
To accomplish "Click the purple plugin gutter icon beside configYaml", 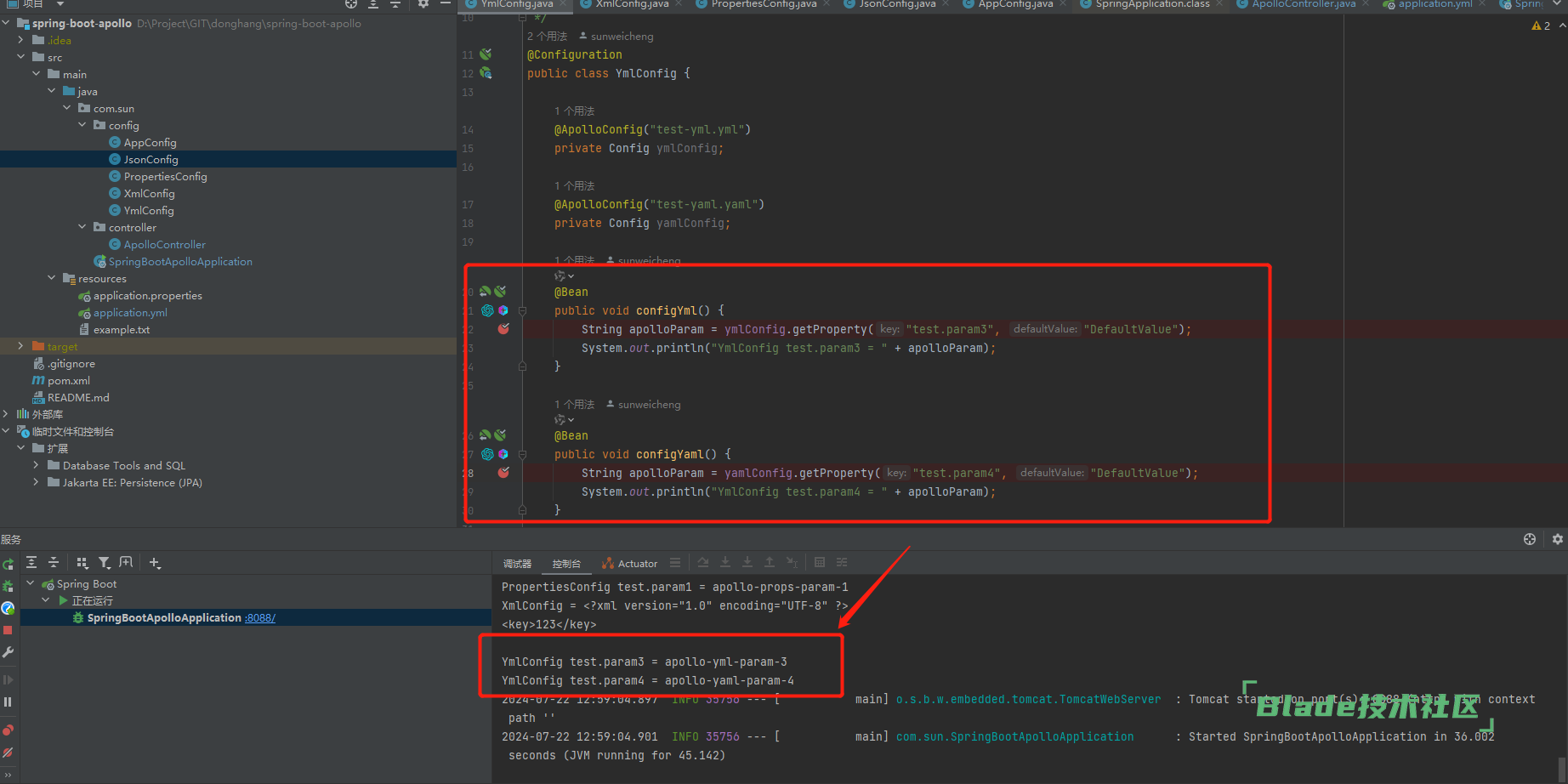I will coord(503,454).
